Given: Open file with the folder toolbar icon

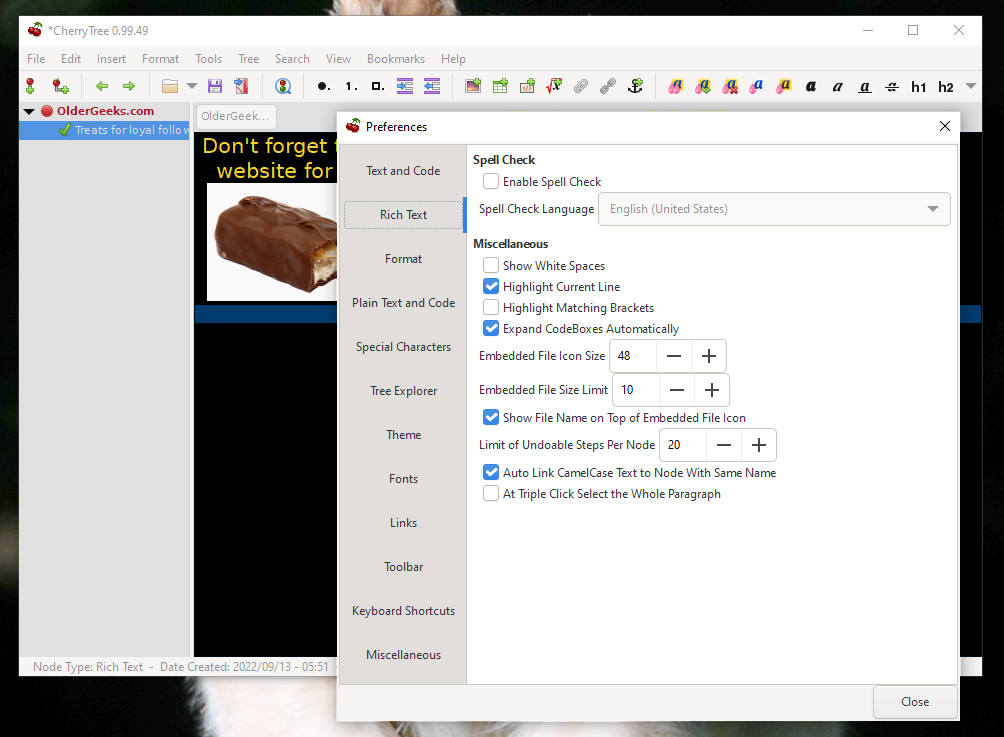Looking at the screenshot, I should click(170, 86).
